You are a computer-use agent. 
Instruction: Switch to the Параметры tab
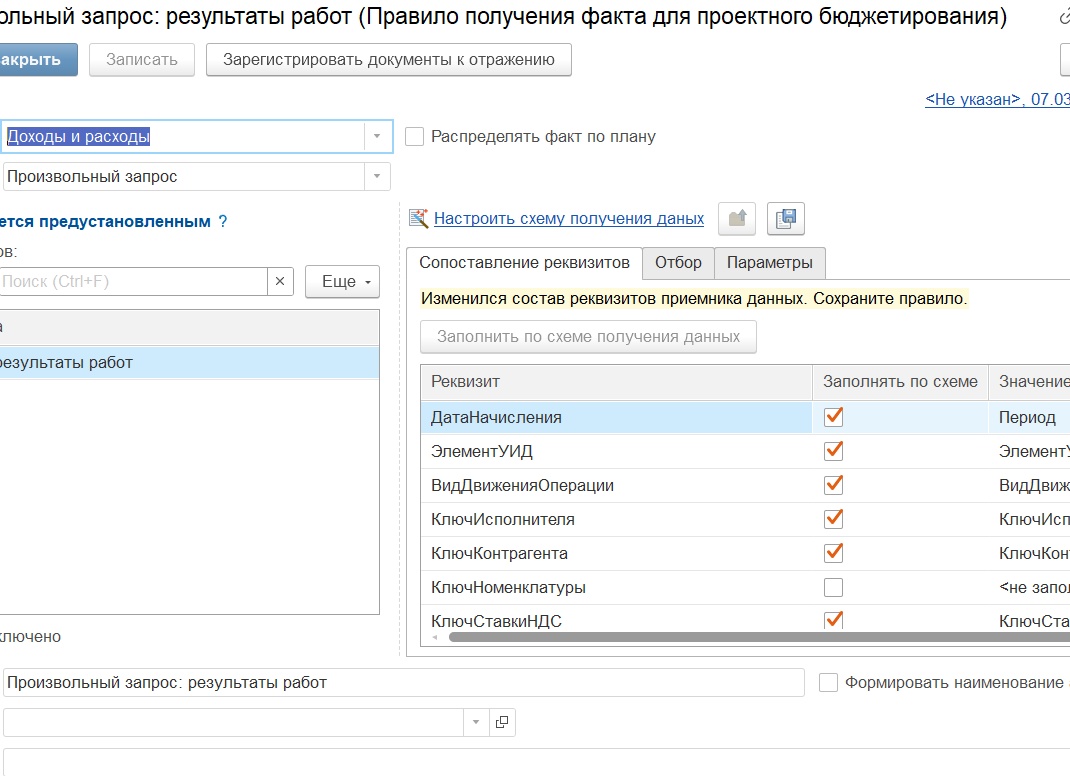[x=770, y=263]
